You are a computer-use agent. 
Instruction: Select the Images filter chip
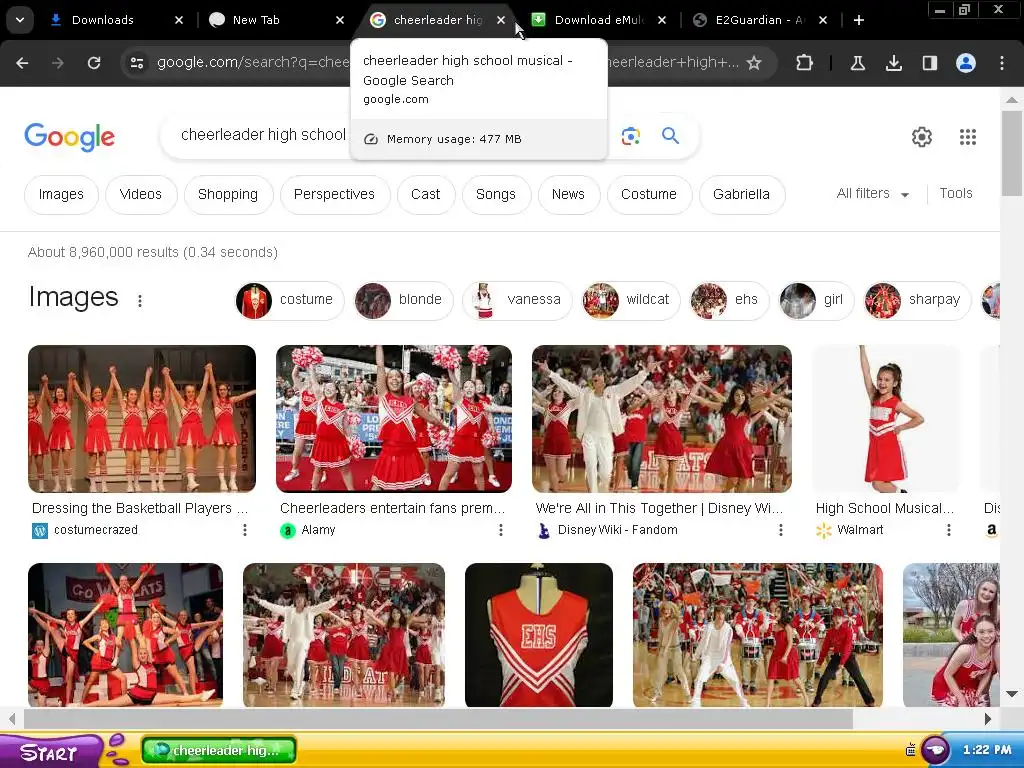click(61, 195)
